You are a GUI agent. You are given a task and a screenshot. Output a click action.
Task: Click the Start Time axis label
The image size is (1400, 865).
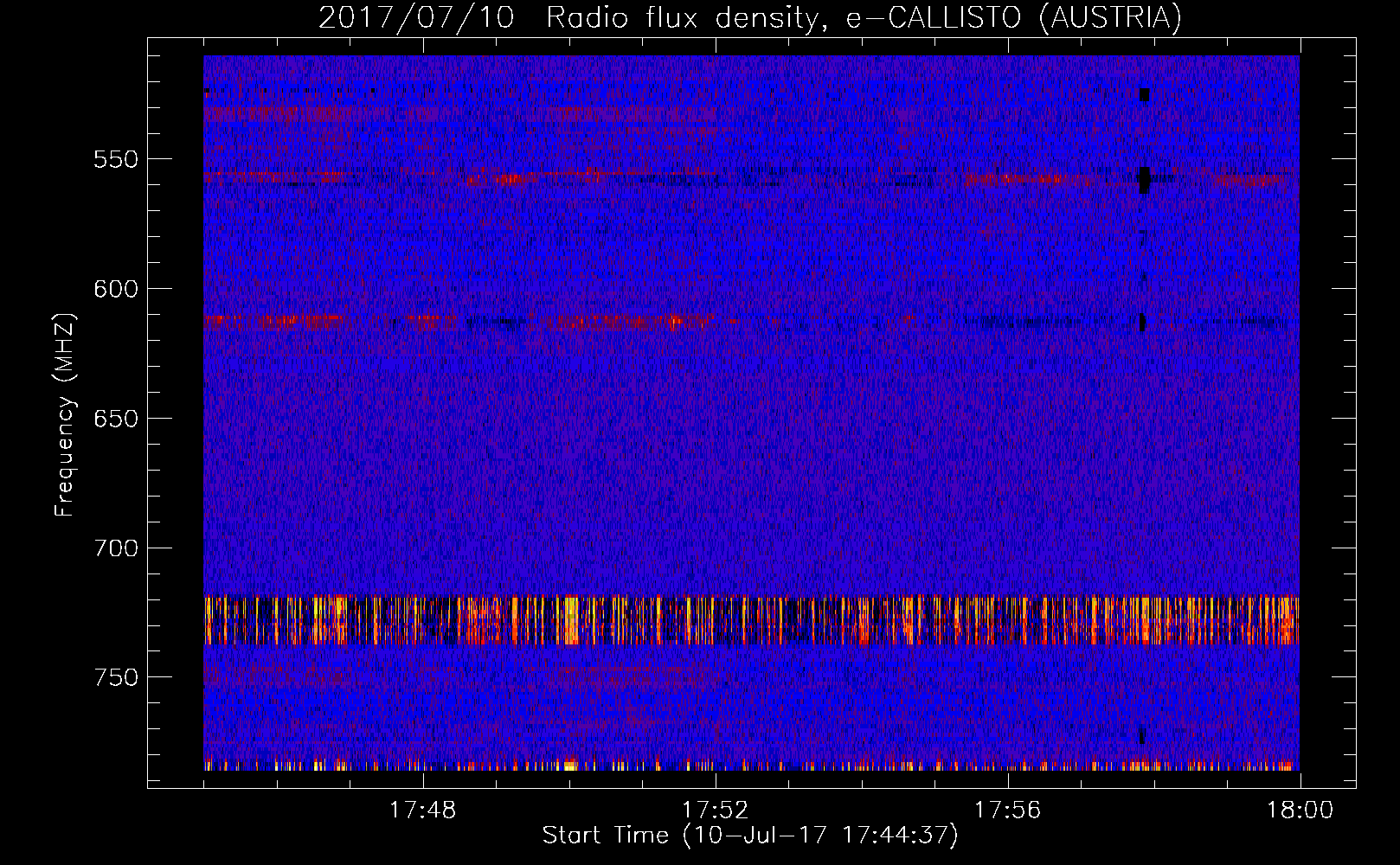[x=750, y=835]
